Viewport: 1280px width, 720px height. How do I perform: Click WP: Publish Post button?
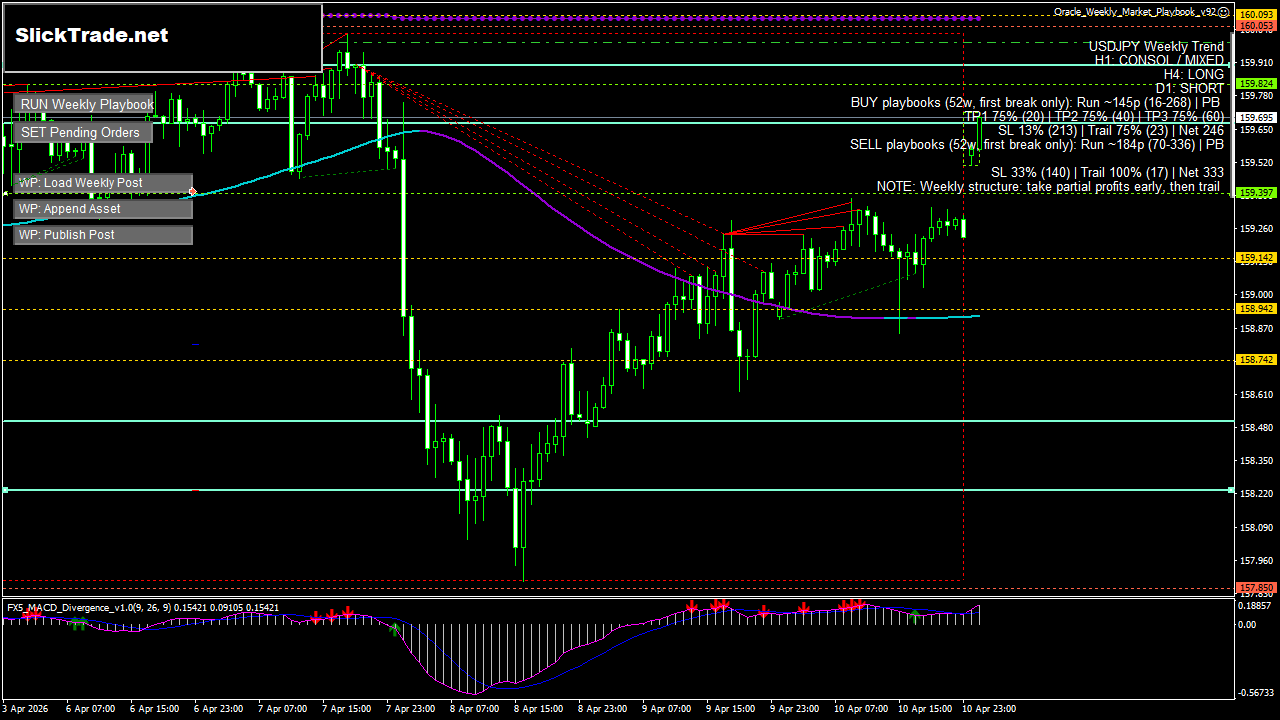click(103, 235)
